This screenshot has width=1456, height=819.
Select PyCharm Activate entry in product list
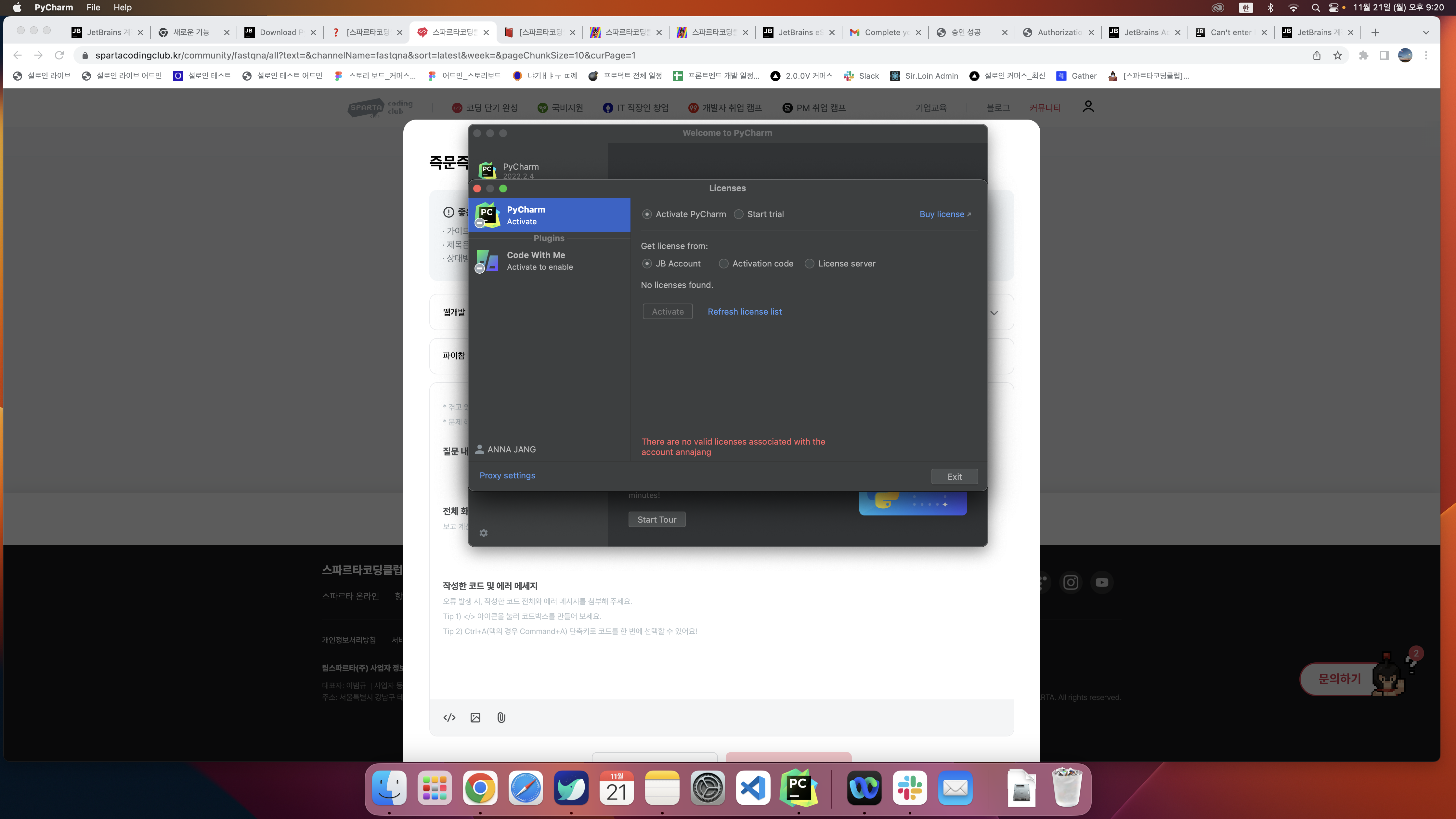(x=549, y=215)
